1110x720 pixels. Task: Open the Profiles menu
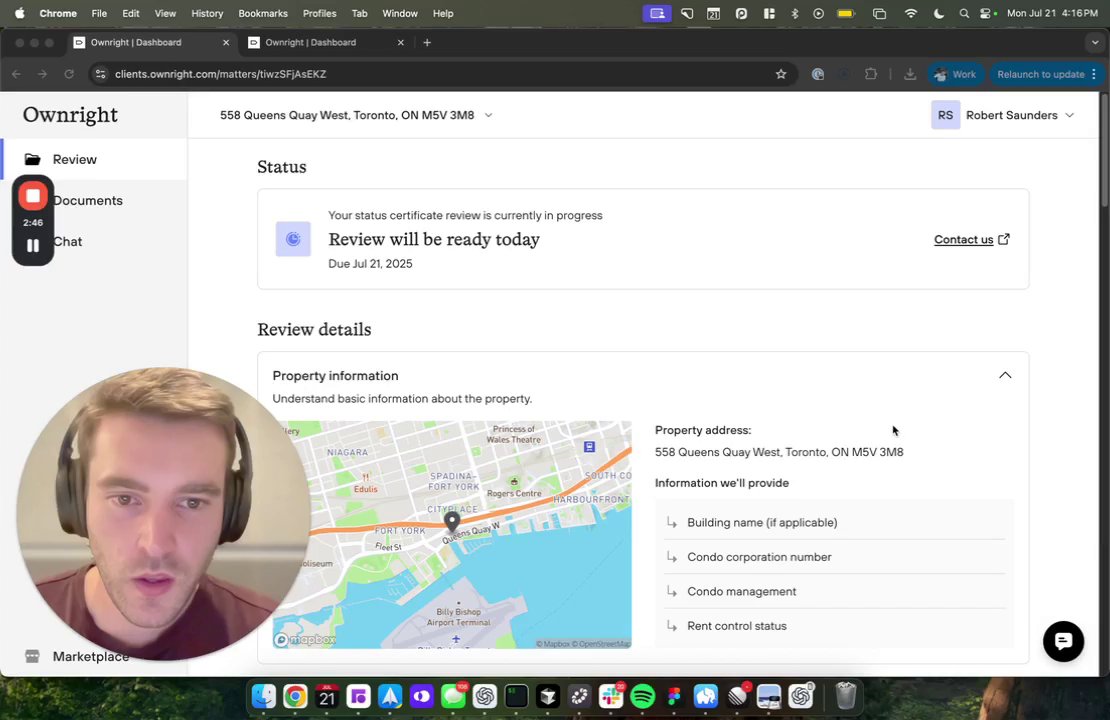pos(319,13)
